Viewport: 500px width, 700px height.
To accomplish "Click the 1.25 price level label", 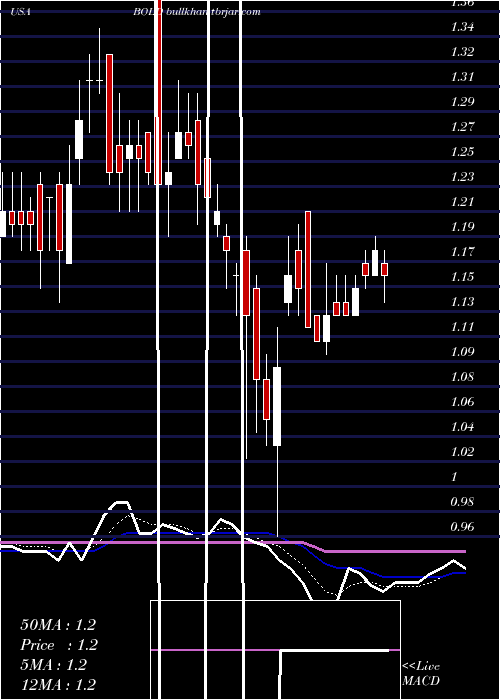I will 462,152.
